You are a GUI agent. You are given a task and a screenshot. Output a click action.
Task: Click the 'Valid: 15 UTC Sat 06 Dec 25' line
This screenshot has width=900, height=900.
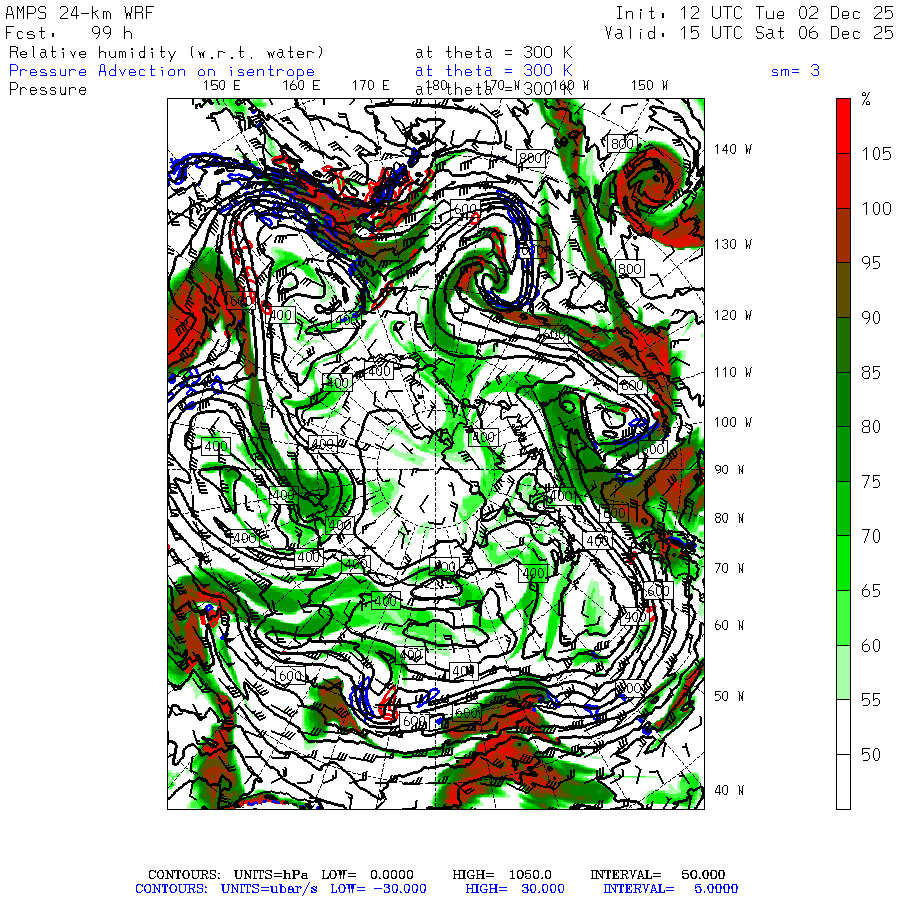point(748,33)
